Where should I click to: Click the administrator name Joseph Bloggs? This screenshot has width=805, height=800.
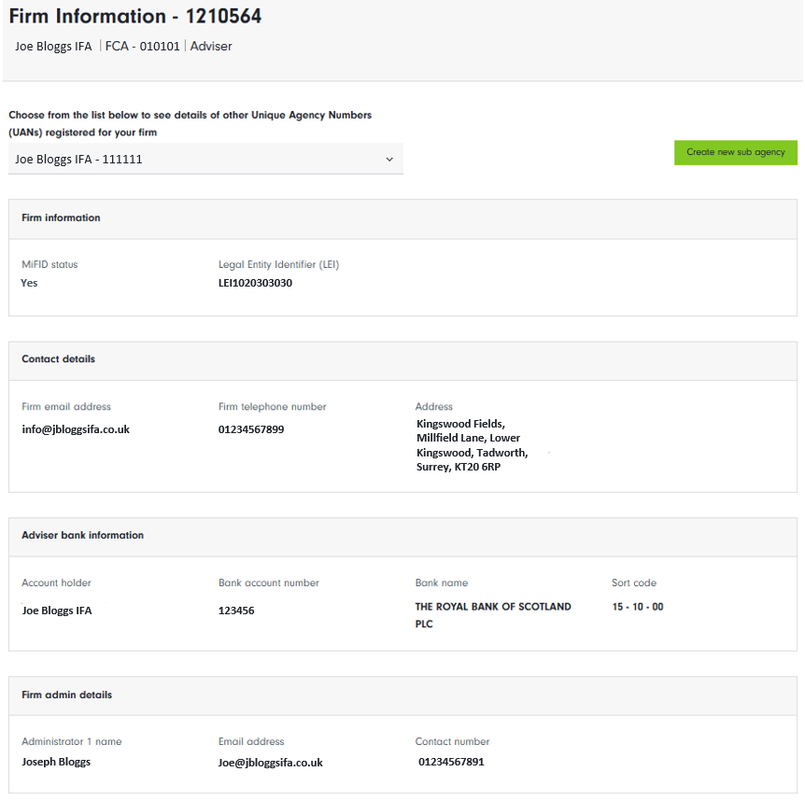[56, 761]
